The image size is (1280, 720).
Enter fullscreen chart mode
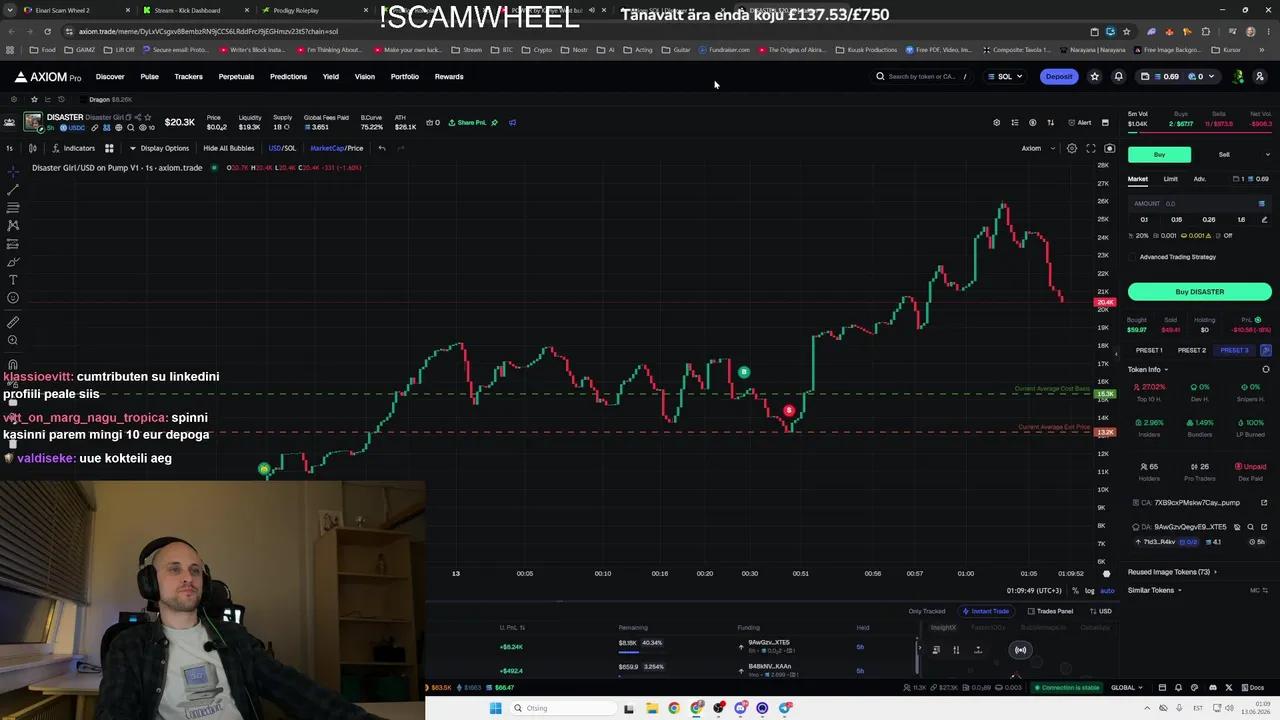[x=1091, y=148]
